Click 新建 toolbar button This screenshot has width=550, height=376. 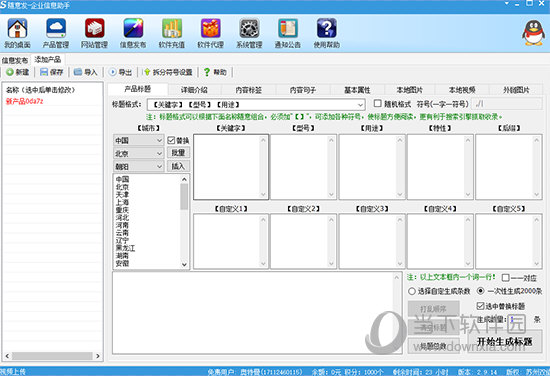(18, 72)
